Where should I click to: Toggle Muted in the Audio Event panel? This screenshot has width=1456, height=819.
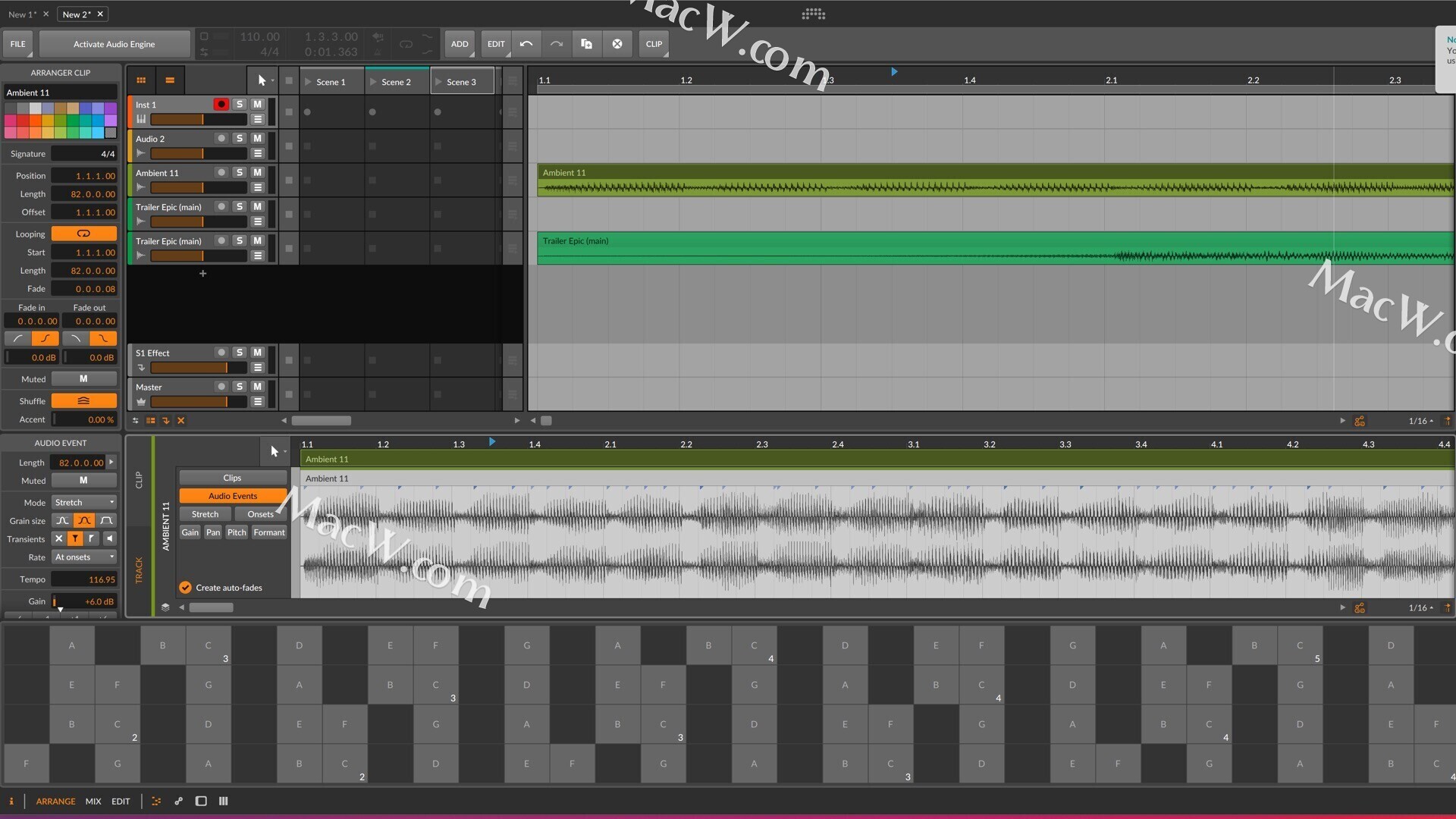pos(83,480)
